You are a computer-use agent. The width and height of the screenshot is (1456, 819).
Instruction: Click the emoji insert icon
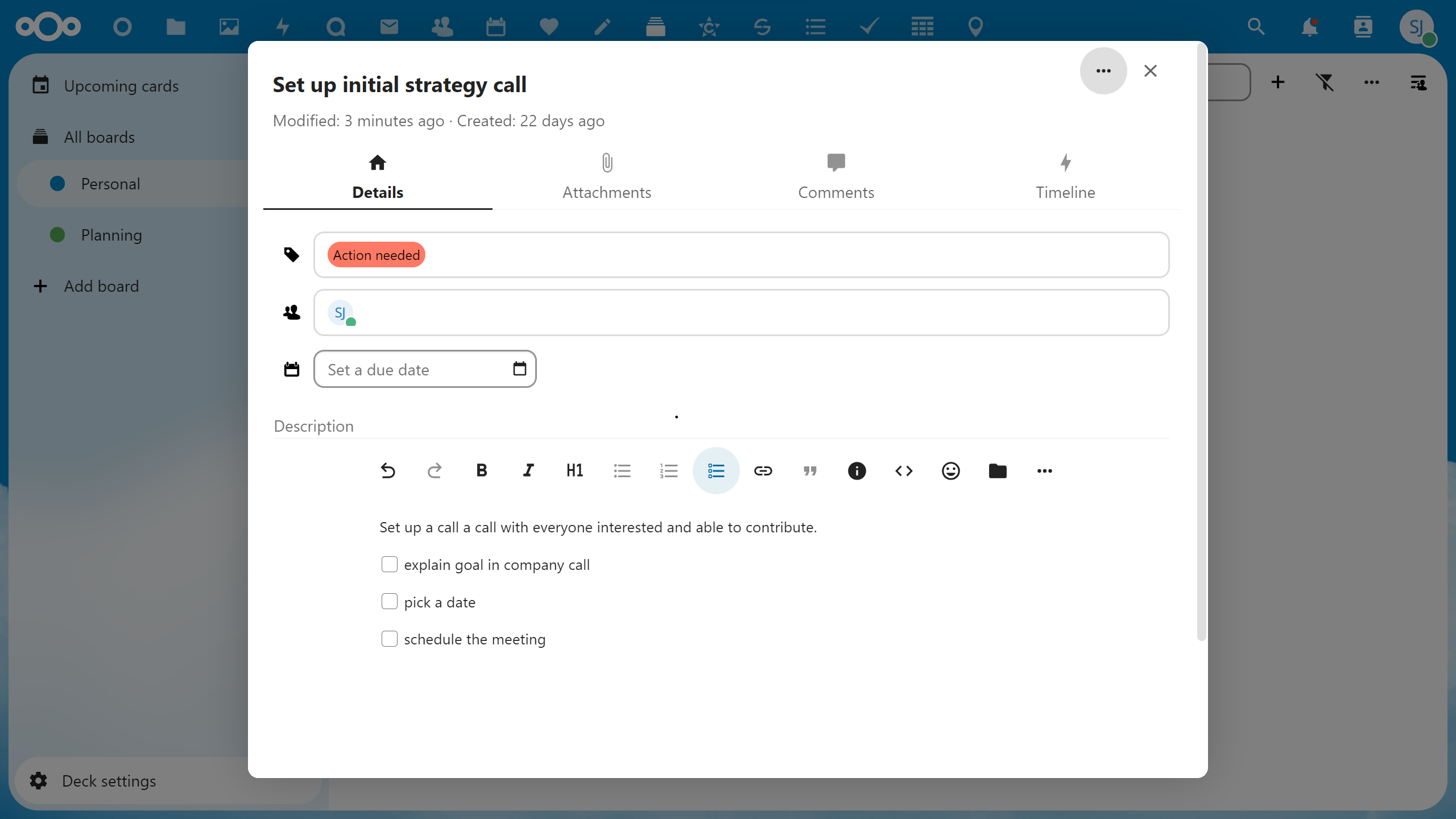[x=951, y=470]
